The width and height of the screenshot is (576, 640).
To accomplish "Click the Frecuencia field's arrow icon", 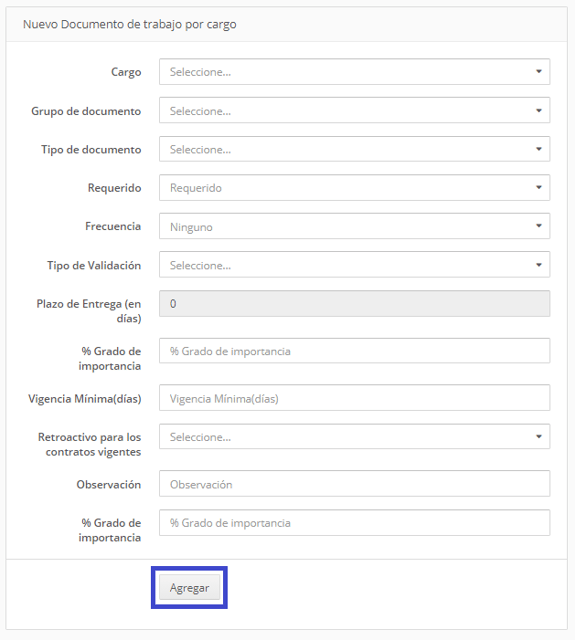I will 539,226.
